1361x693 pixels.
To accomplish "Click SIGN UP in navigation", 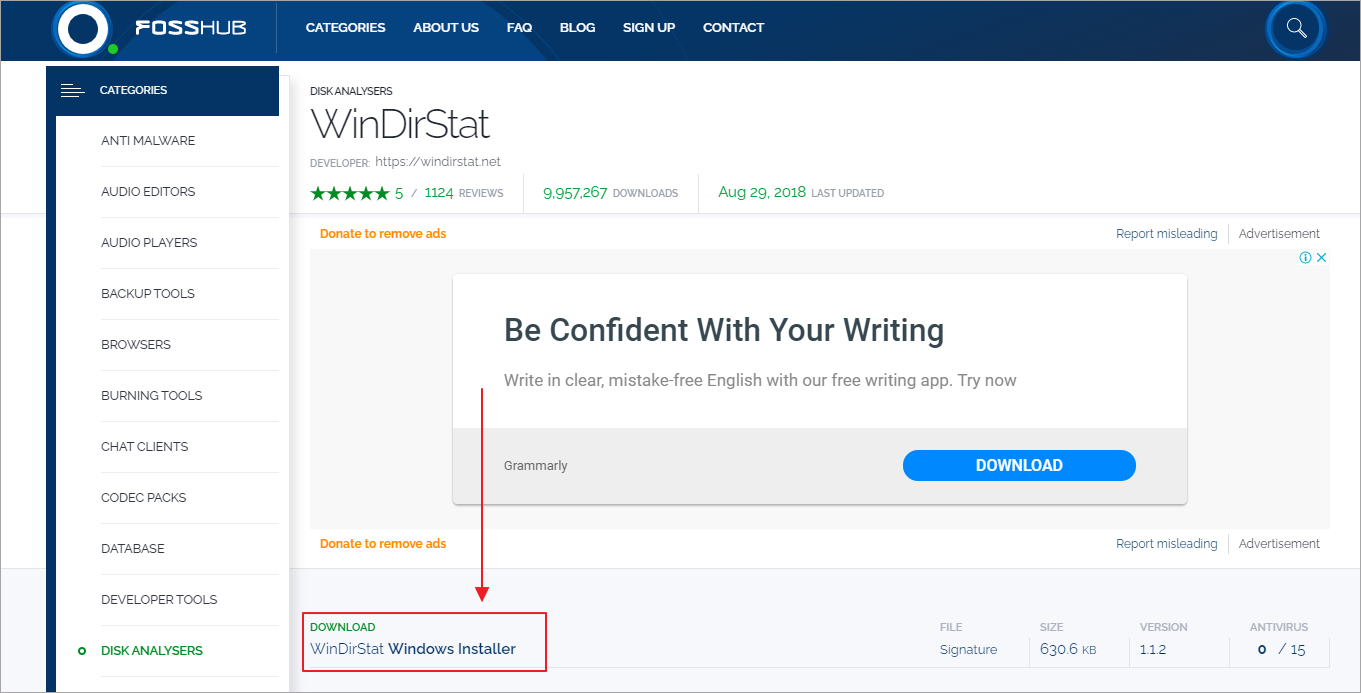I will [x=649, y=28].
